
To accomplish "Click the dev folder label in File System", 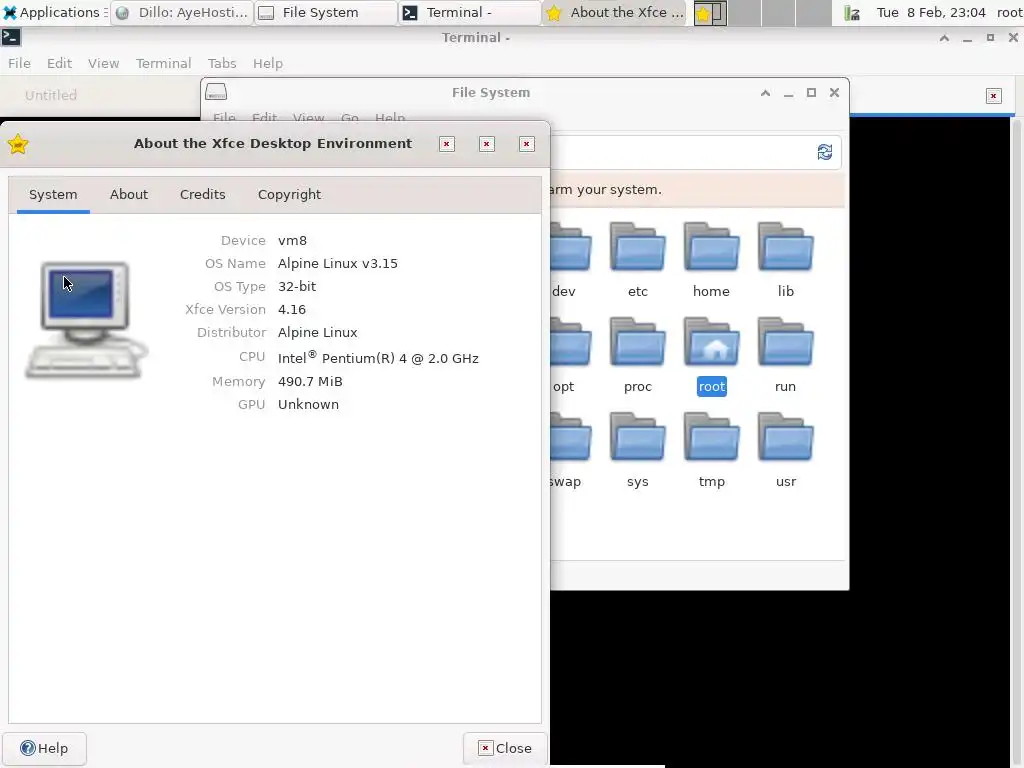I will [564, 291].
